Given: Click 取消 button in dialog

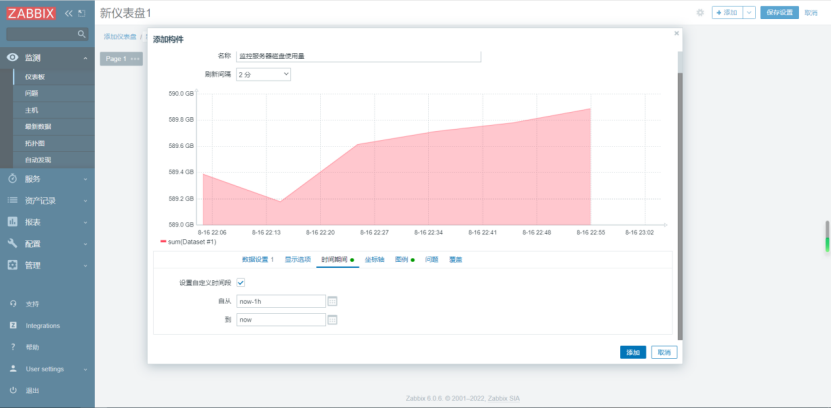Looking at the screenshot, I should (x=664, y=352).
